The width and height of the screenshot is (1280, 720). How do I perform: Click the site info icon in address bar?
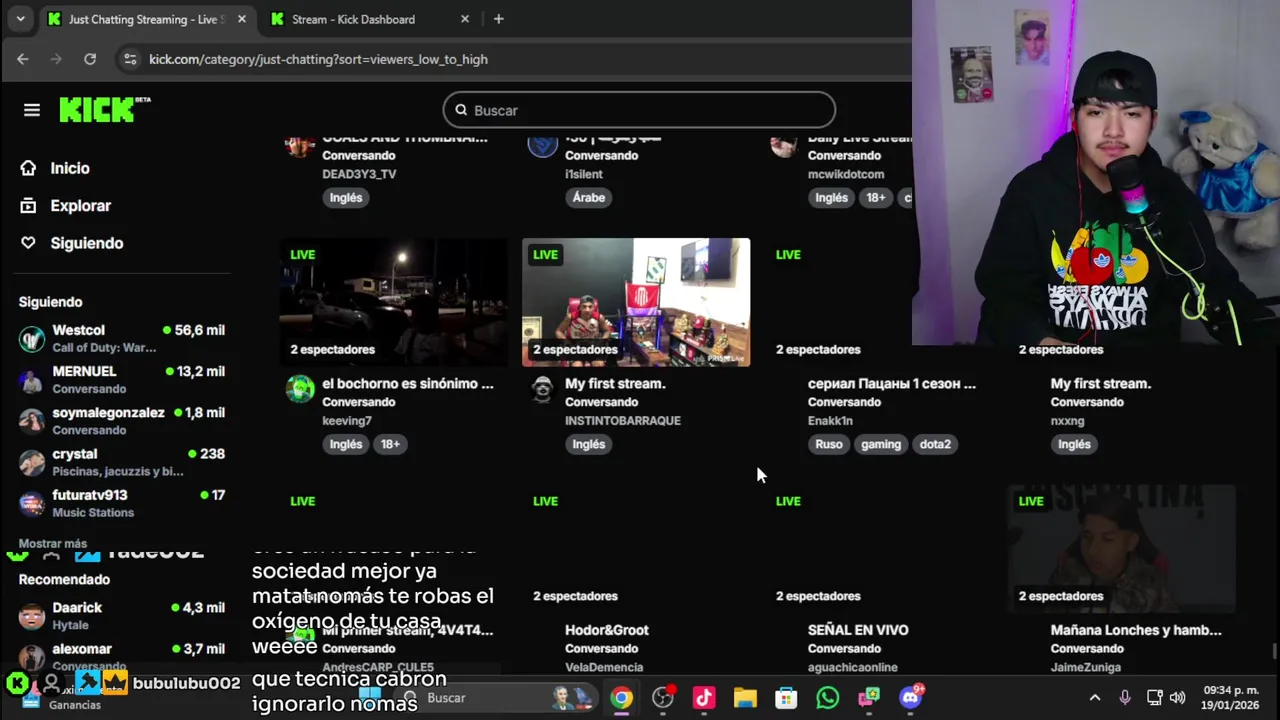tap(129, 59)
